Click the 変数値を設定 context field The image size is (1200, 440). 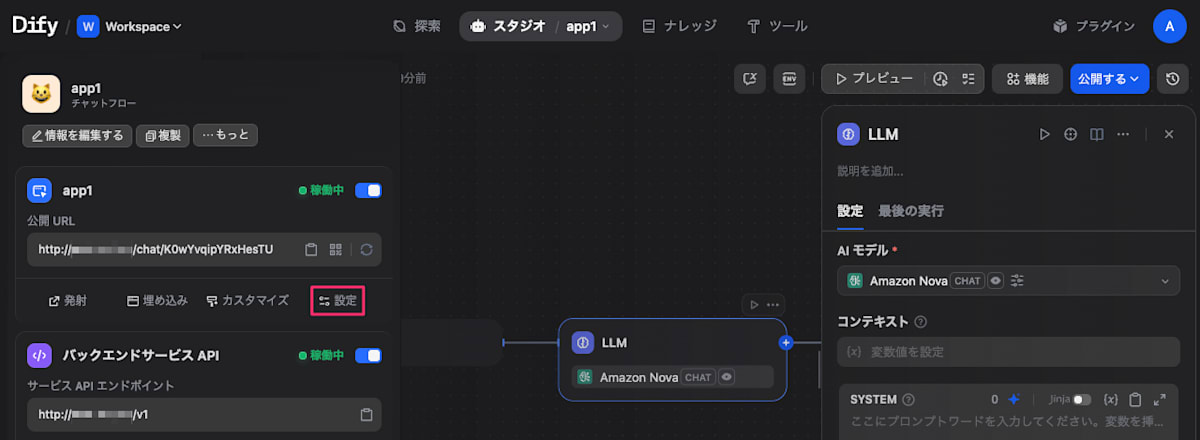(x=1008, y=352)
